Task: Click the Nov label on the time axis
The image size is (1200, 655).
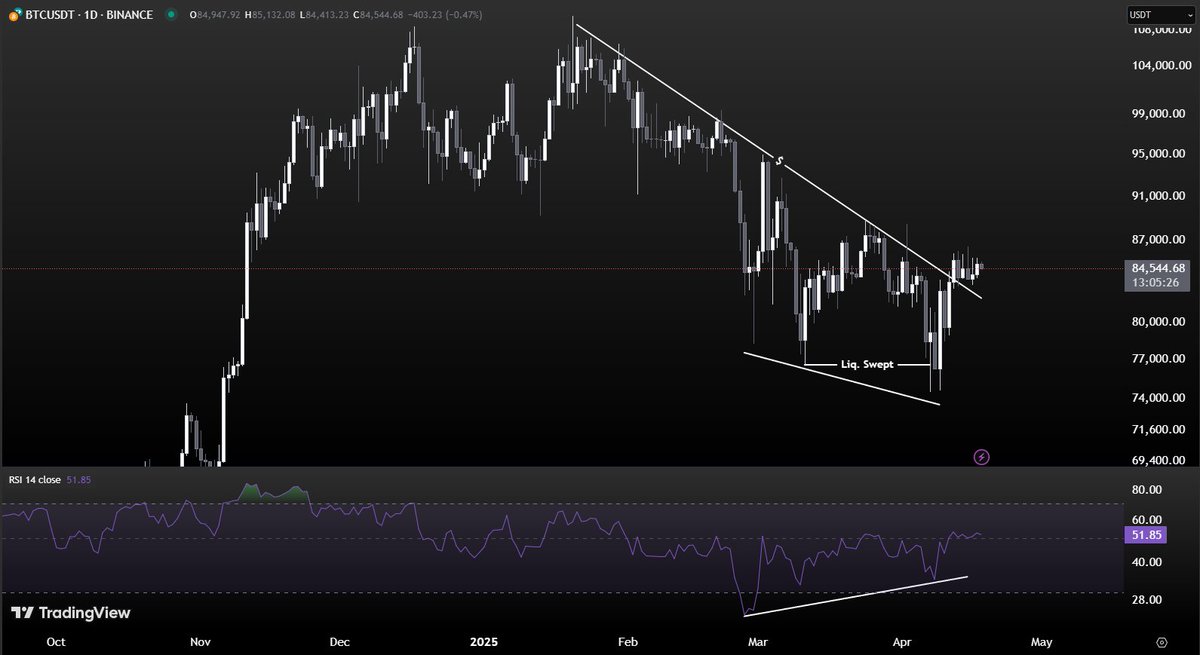Action: pos(199,641)
